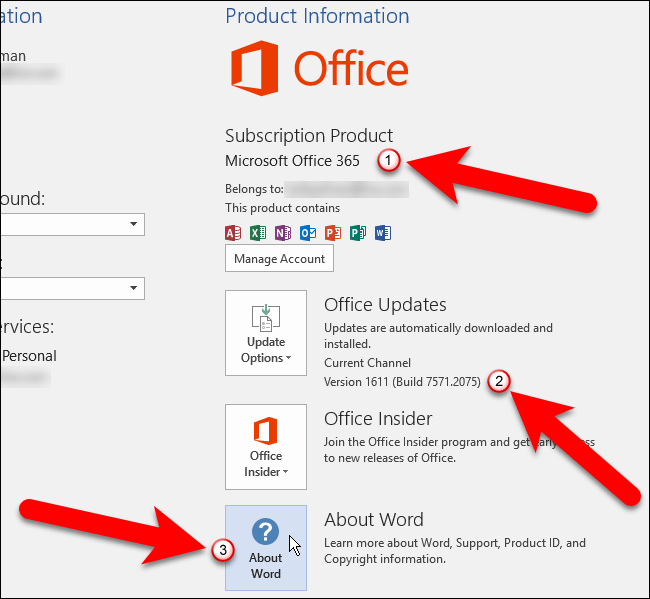Click the Publisher app icon
650x599 pixels.
tap(358, 233)
